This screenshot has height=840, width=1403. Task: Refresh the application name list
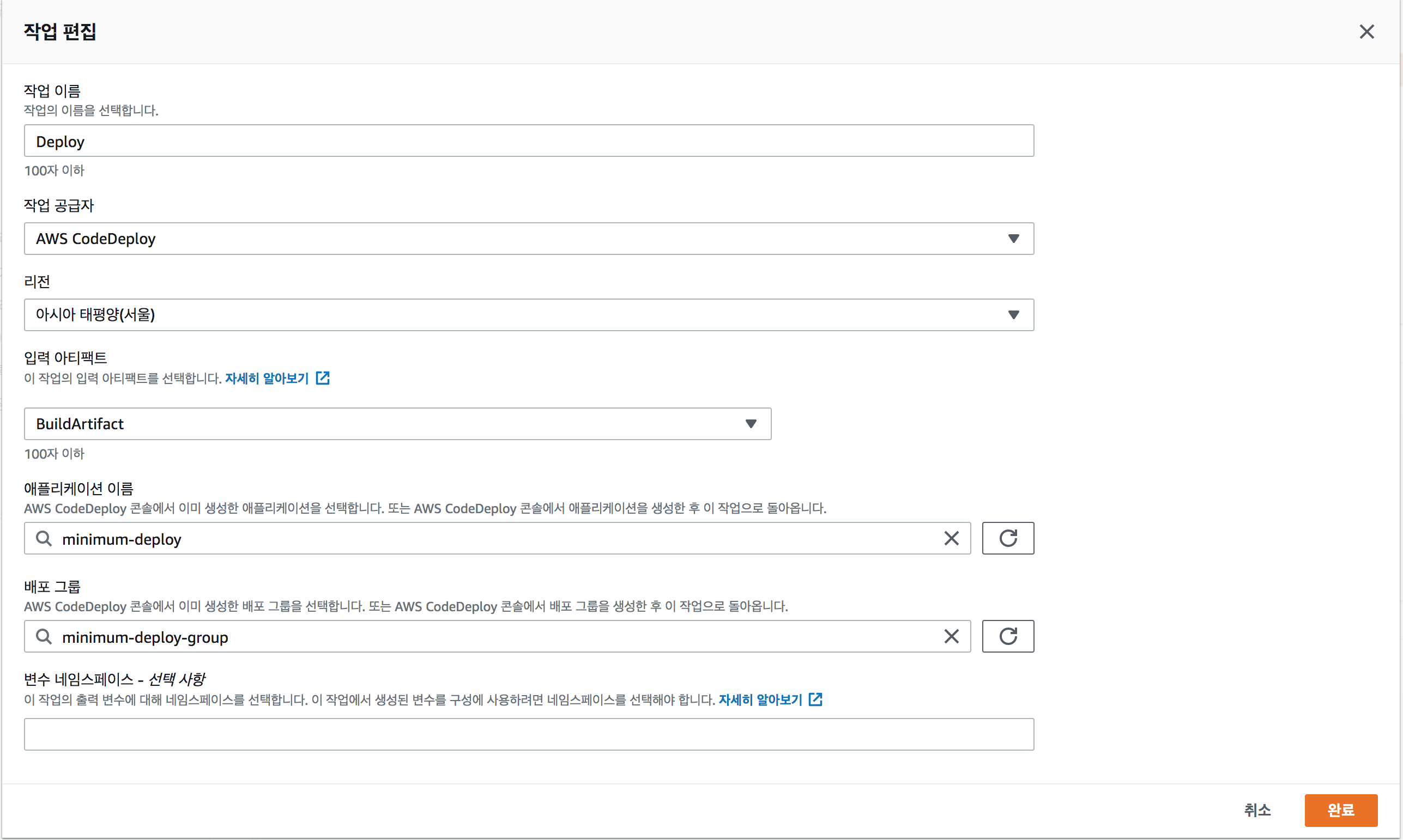click(x=1007, y=538)
